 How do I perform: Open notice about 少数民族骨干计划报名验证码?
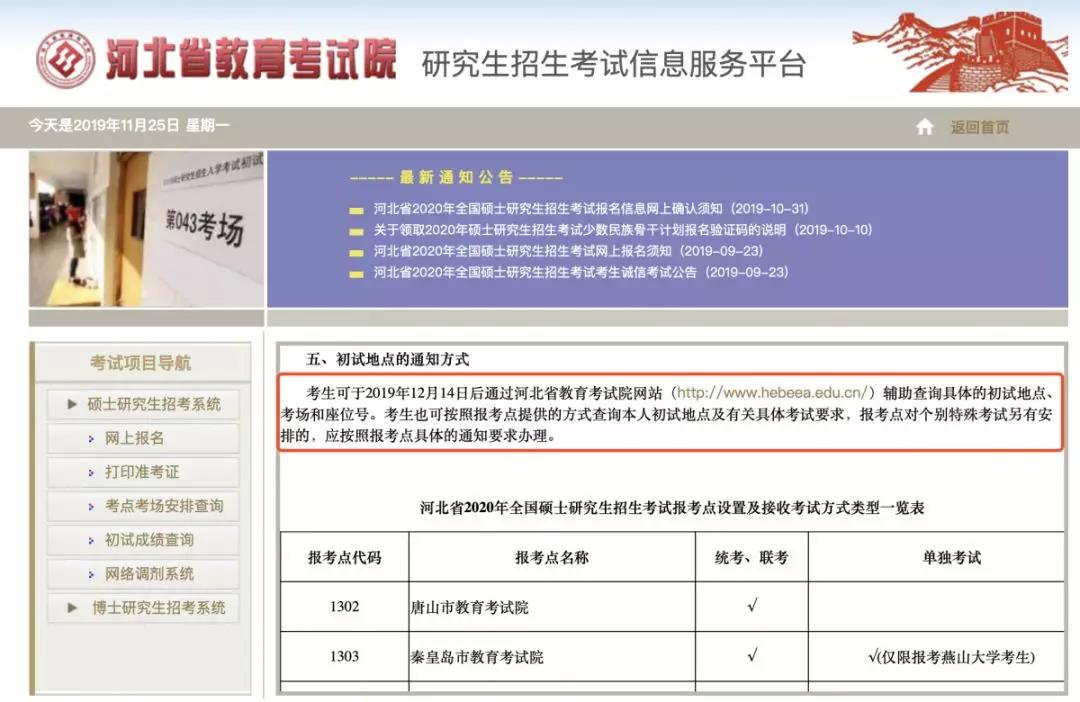(623, 230)
